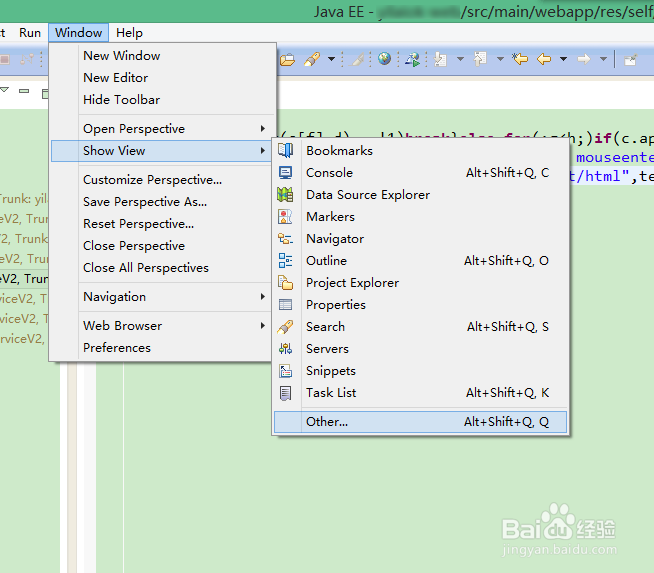This screenshot has width=654, height=573.
Task: Open the Run menu
Action: click(30, 33)
